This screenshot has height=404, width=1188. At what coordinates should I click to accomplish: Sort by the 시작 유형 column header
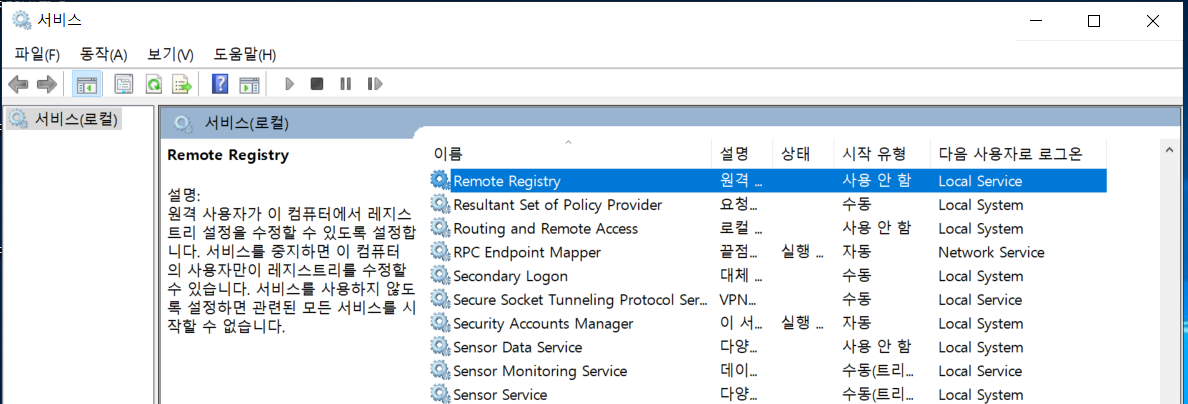[882, 155]
